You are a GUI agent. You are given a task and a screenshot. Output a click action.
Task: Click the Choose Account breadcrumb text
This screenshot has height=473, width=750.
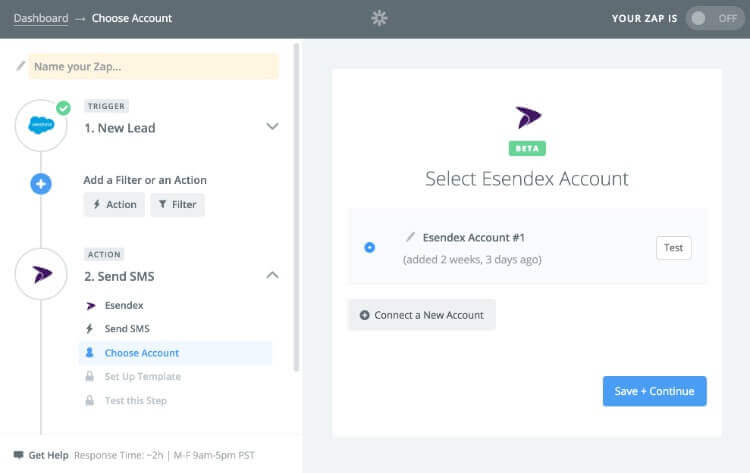point(132,18)
